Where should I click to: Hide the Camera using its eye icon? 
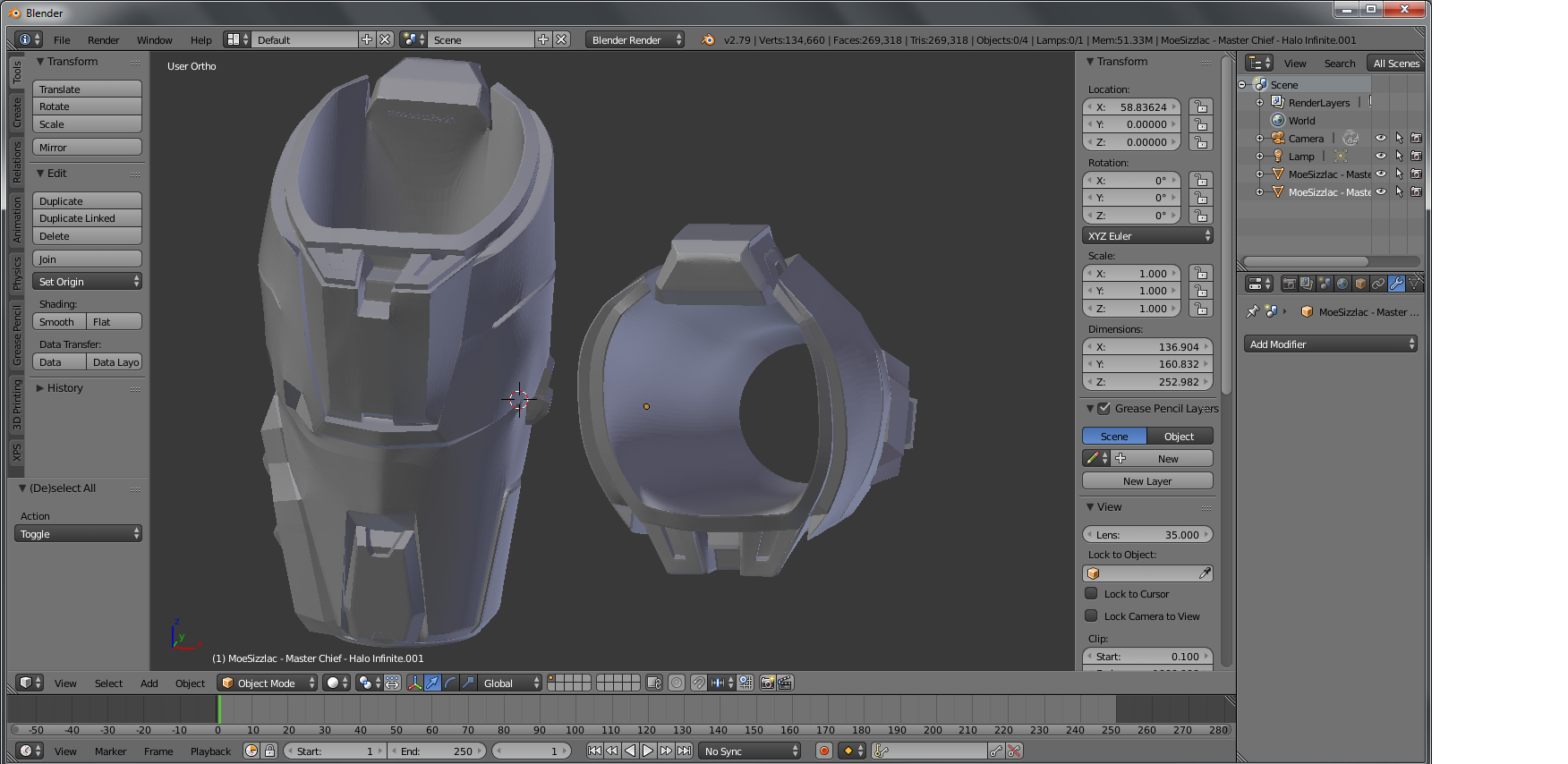pos(1381,139)
